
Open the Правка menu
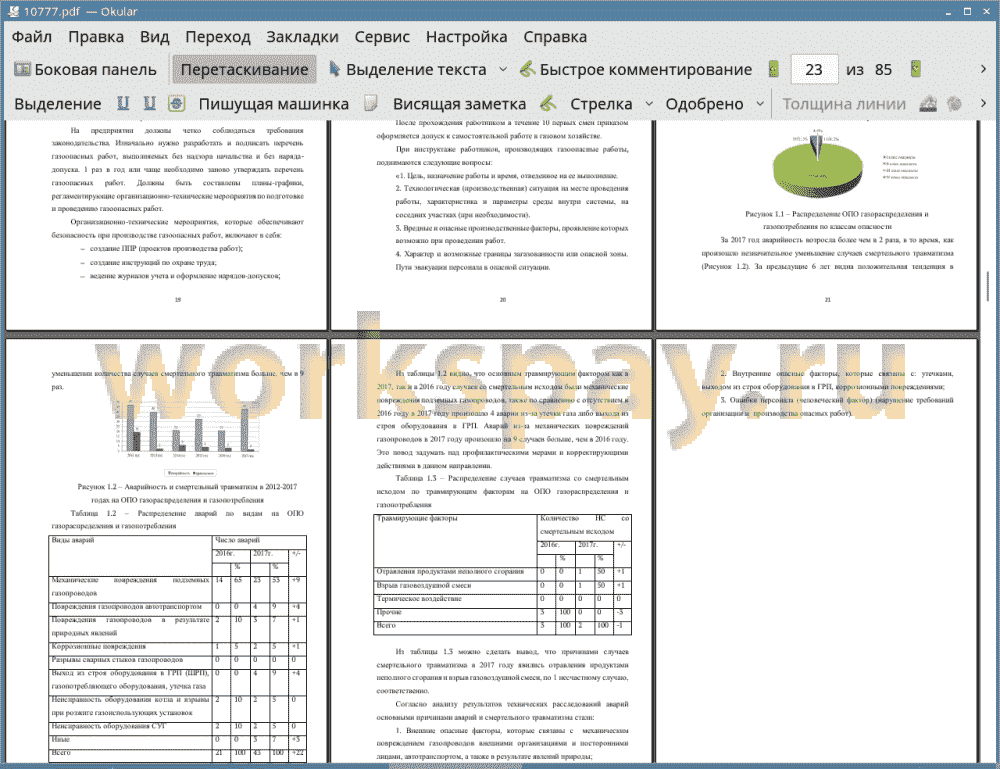(x=96, y=37)
